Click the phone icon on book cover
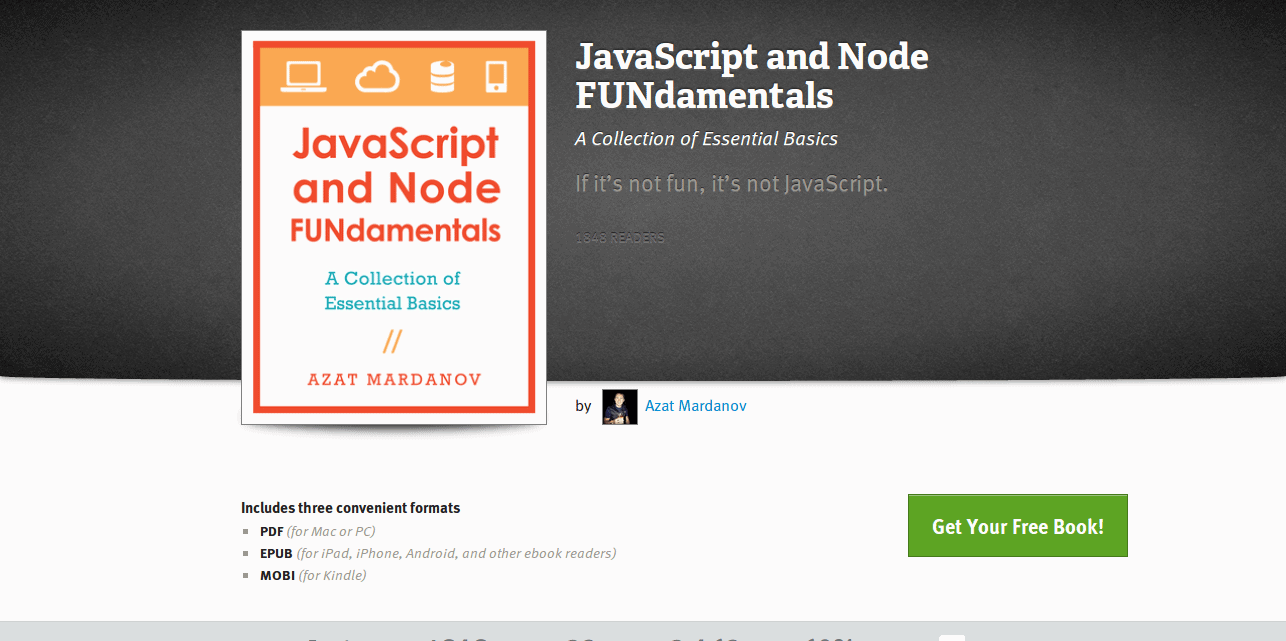This screenshot has height=641, width=1286. coord(496,76)
